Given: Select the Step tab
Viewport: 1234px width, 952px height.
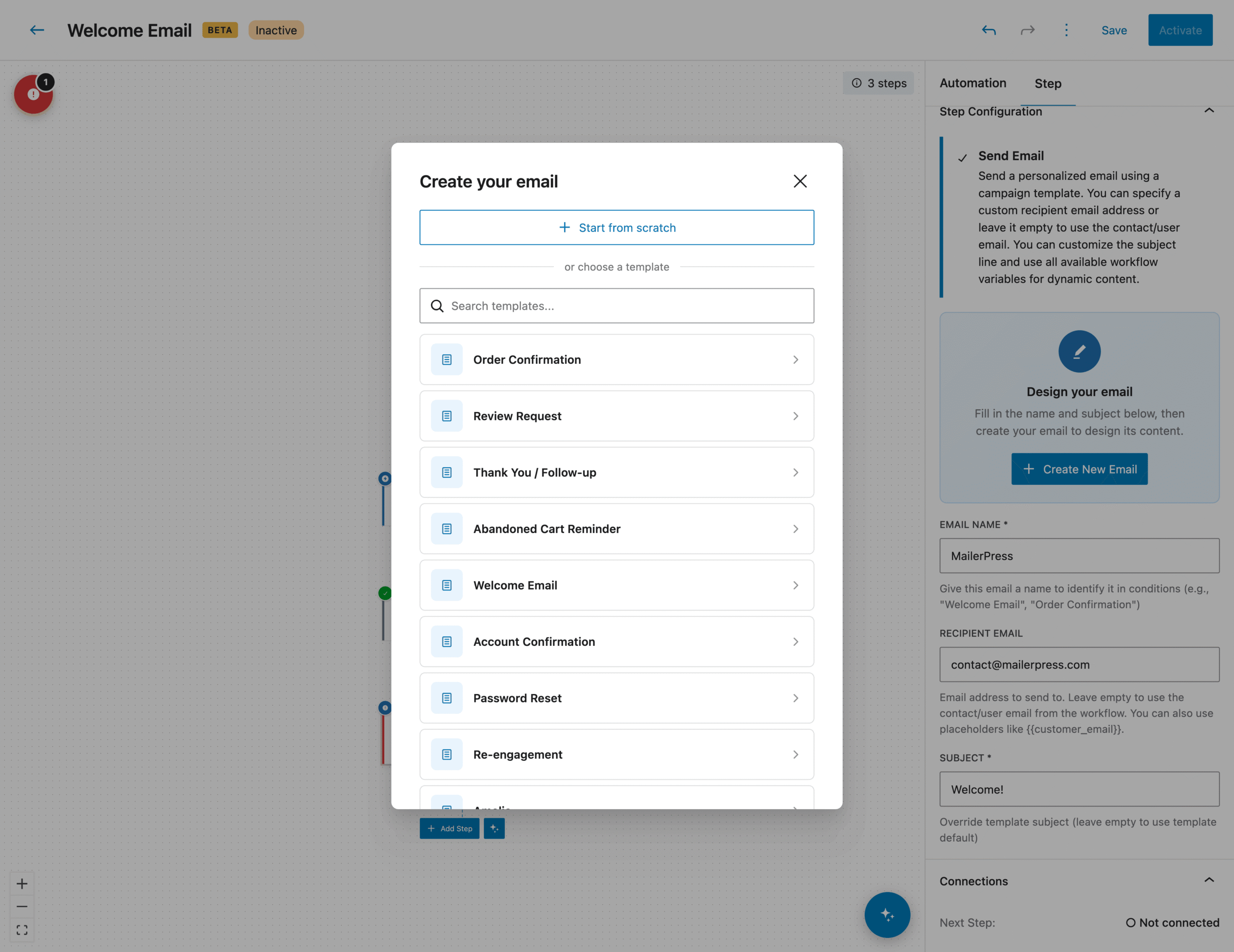Looking at the screenshot, I should pyautogui.click(x=1047, y=83).
